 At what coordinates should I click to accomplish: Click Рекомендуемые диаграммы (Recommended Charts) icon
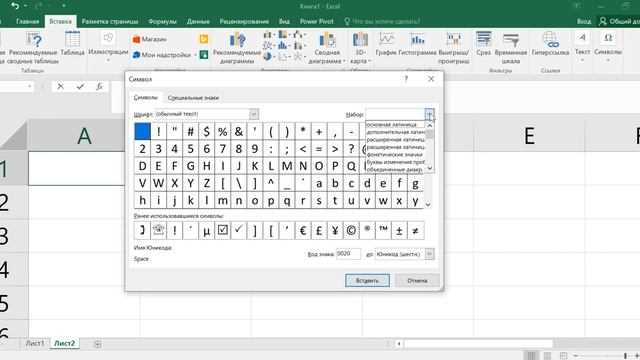click(237, 48)
